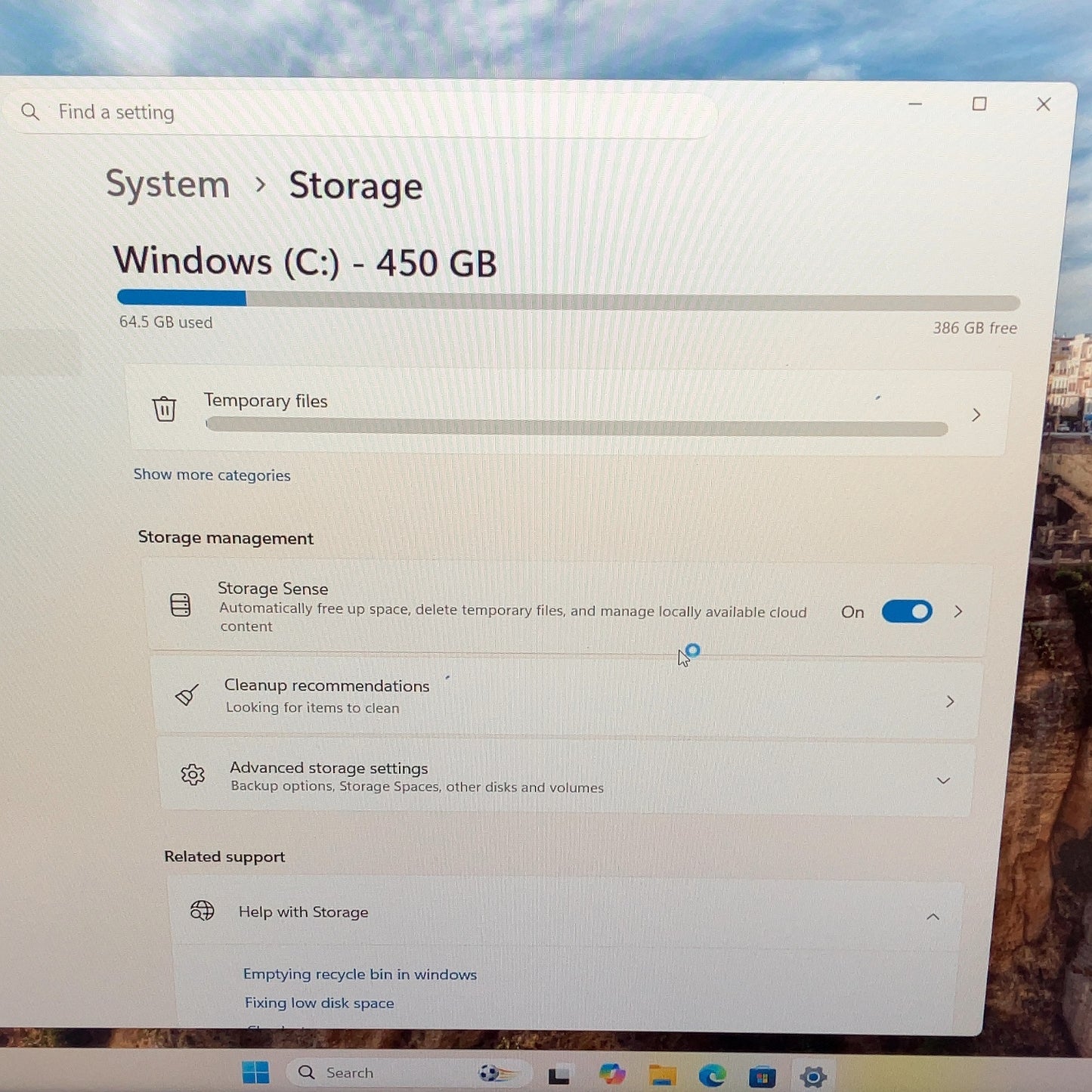Click the Storage Sense description text
This screenshot has height=1092, width=1092.
click(x=513, y=617)
